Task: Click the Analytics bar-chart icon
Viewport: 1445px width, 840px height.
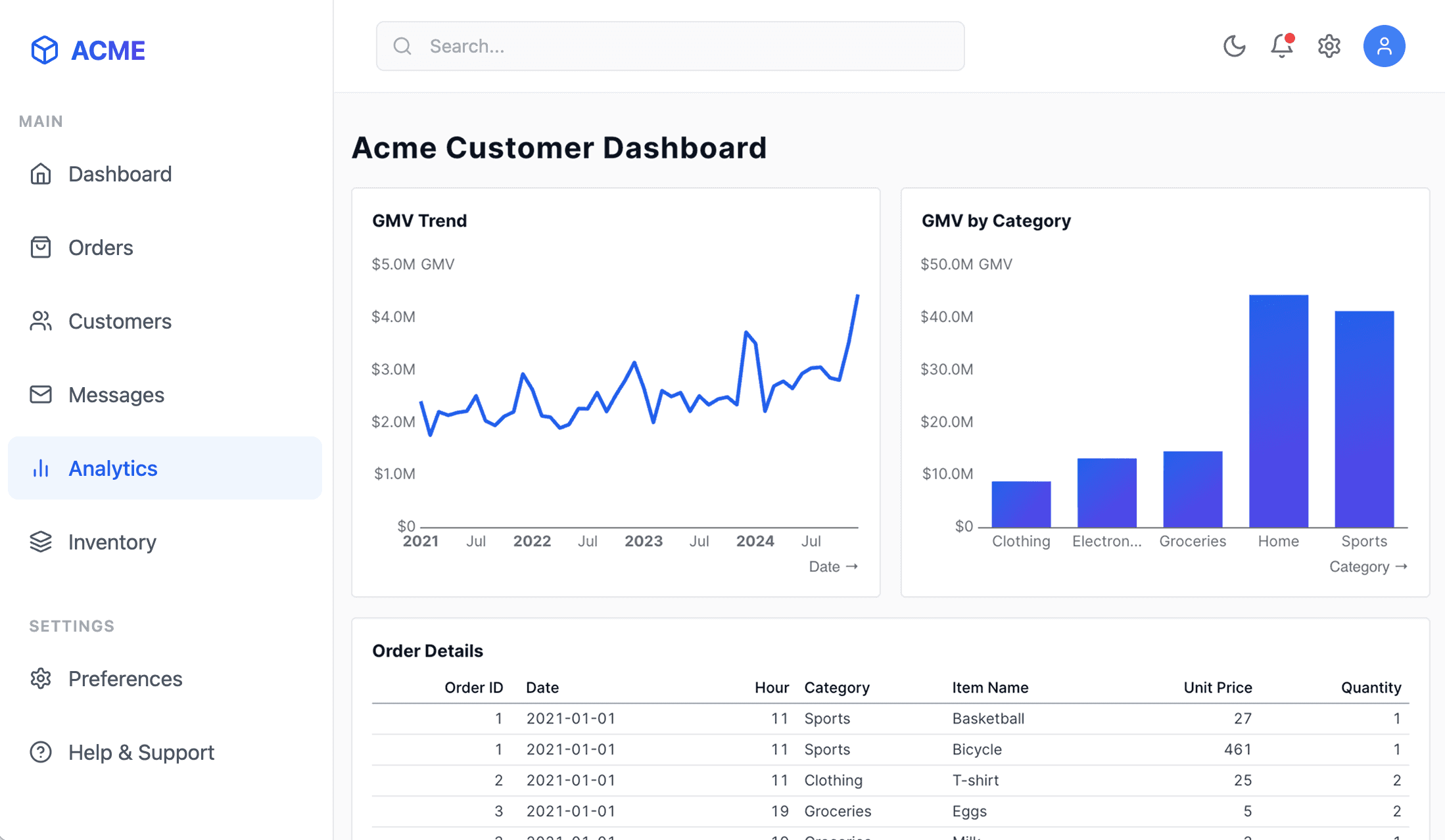Action: pyautogui.click(x=41, y=468)
